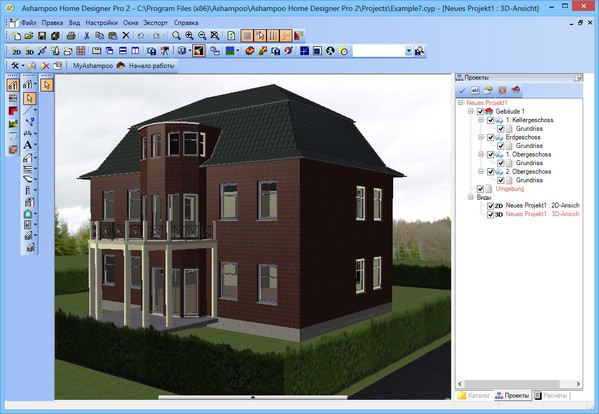Toggle 2. Obergeschoss visibility checkbox
Image resolution: width=599 pixels, height=414 pixels.
[x=491, y=172]
